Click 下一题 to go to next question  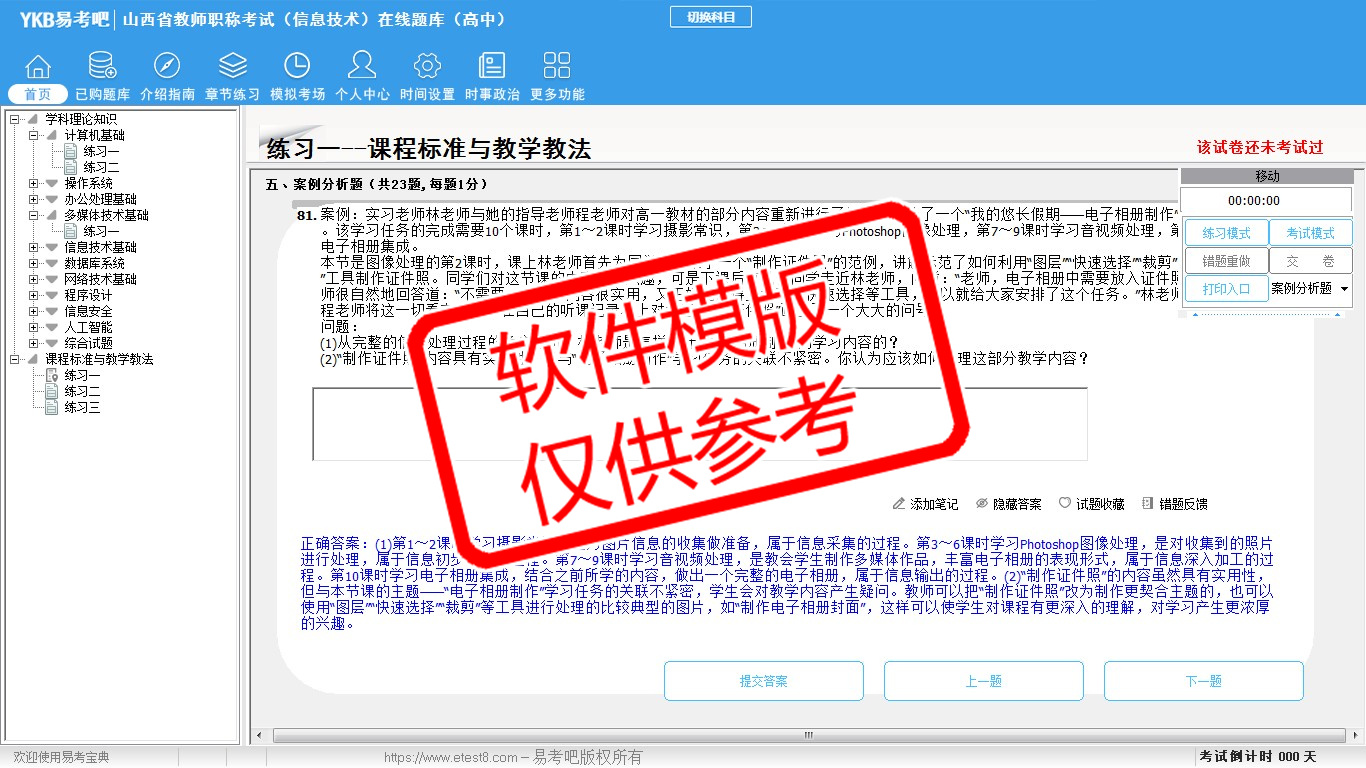pyautogui.click(x=1203, y=681)
